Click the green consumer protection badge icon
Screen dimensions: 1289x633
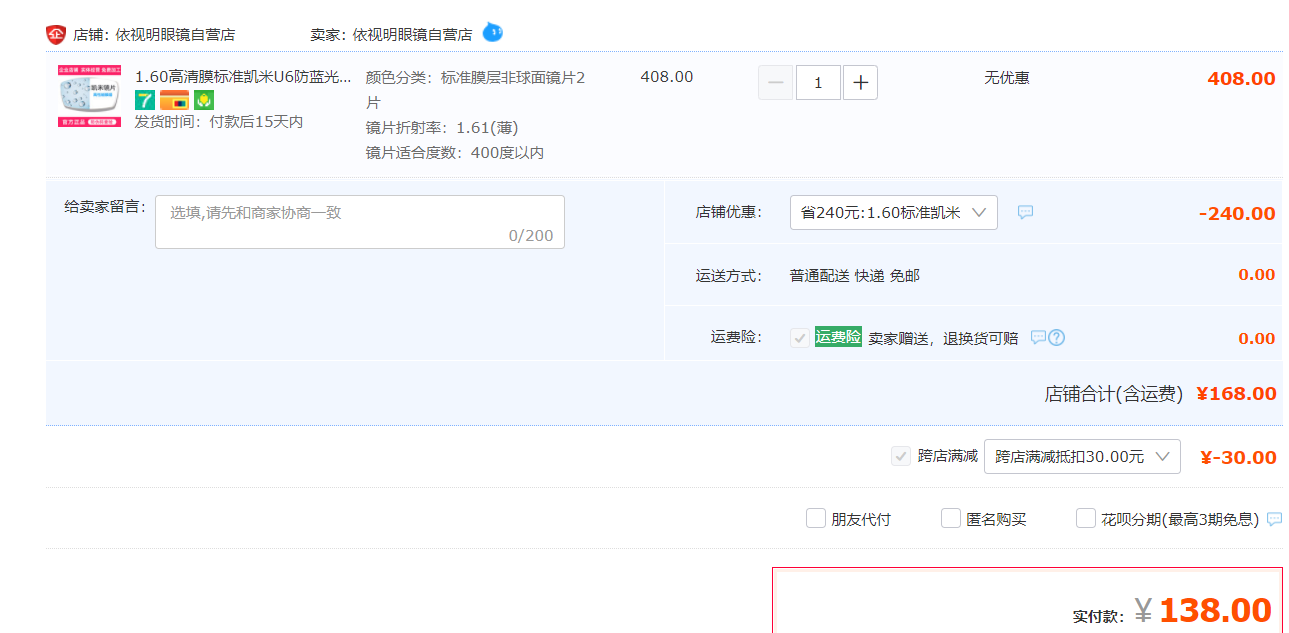click(x=204, y=100)
